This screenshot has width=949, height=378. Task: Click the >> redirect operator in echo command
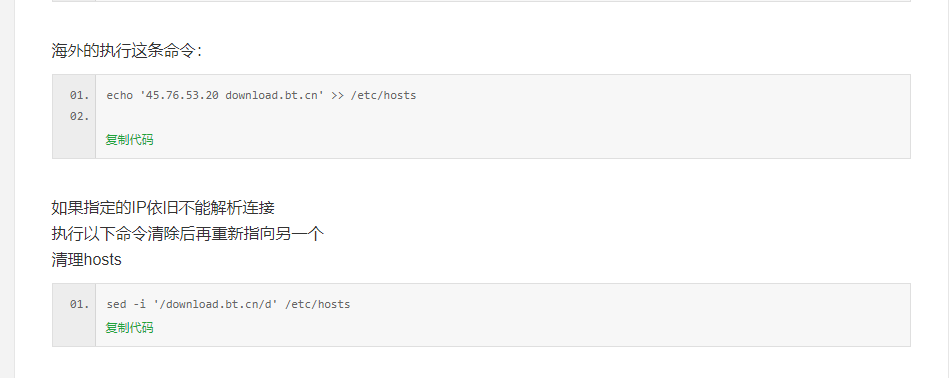point(337,96)
